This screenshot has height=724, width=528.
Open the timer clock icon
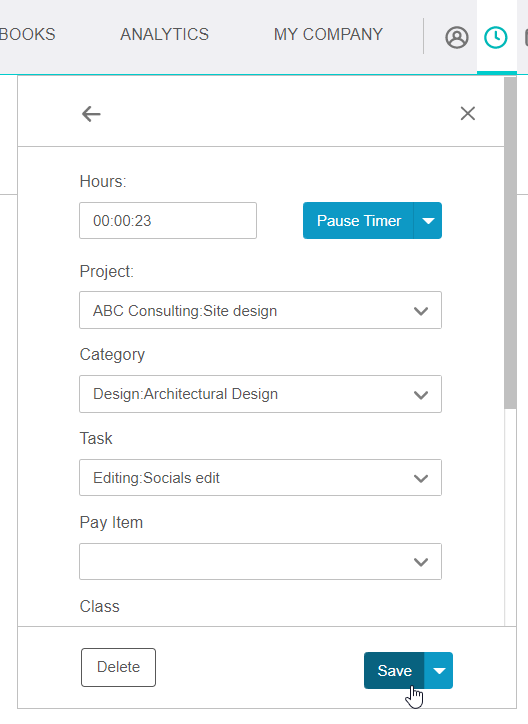pos(496,37)
